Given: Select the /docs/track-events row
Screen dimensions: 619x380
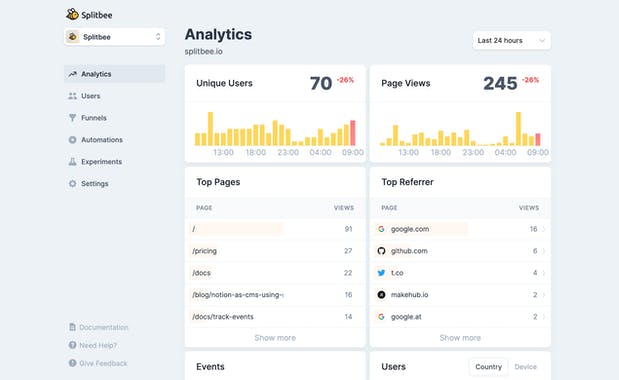Looking at the screenshot, I should [275, 316].
